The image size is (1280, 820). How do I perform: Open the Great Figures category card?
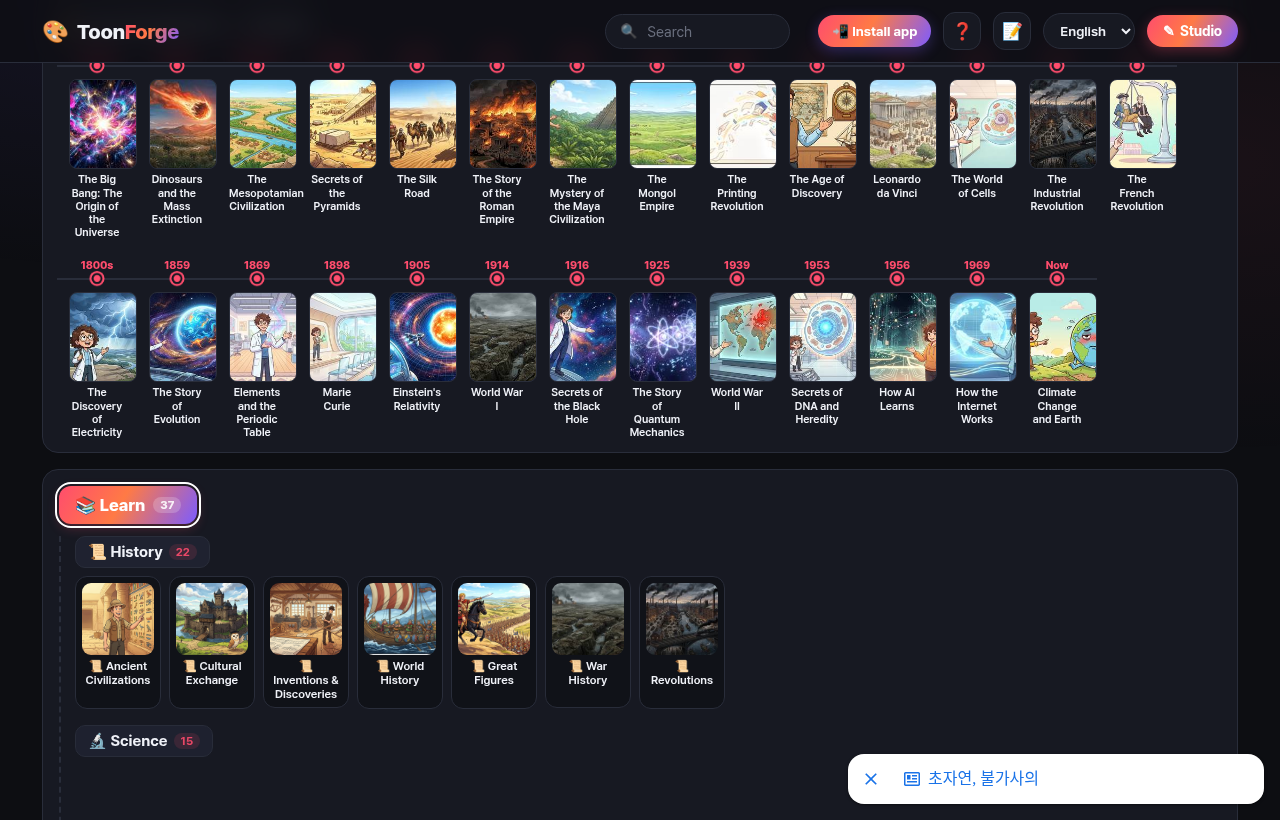point(494,642)
